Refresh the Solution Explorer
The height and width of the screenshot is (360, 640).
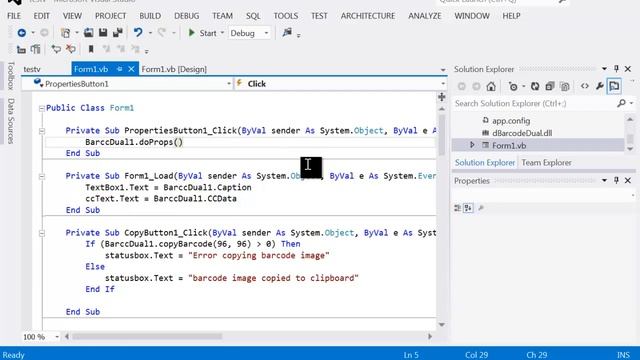[x=535, y=87]
